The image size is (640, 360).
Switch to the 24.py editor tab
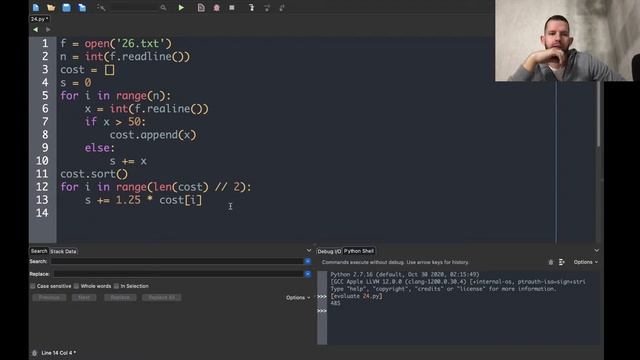(x=40, y=19)
